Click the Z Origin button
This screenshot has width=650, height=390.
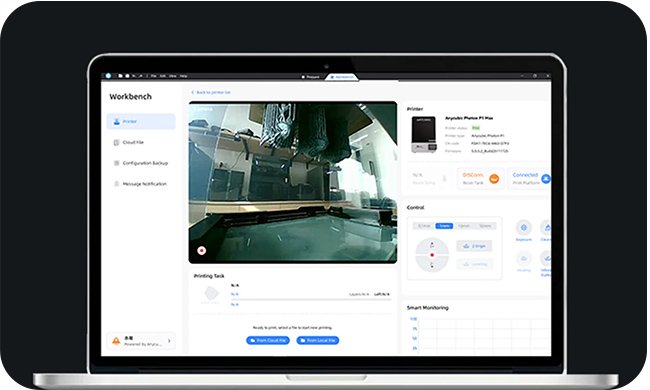474,246
